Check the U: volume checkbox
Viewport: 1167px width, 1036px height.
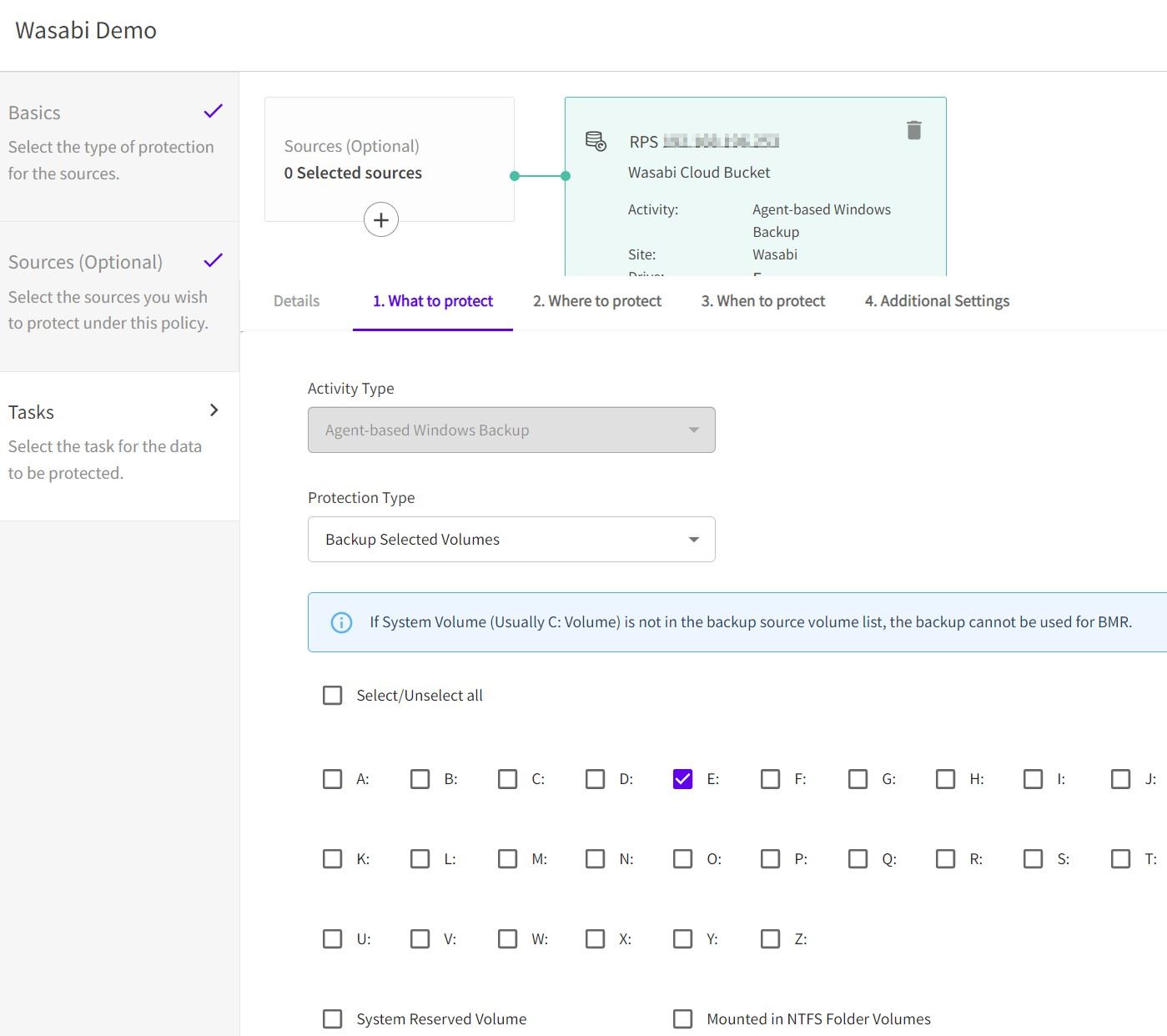[332, 939]
